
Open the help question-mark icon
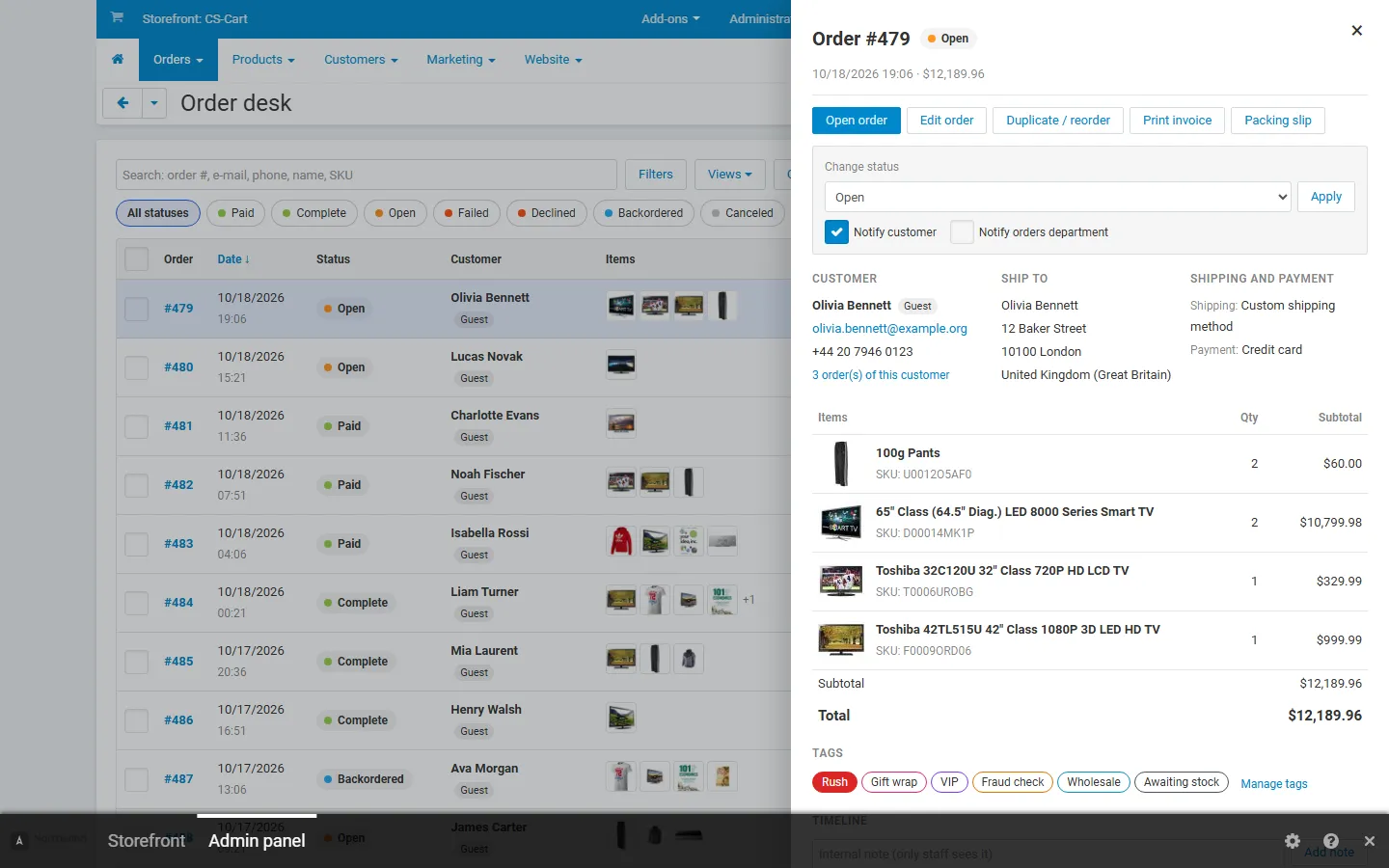pos(1331,841)
